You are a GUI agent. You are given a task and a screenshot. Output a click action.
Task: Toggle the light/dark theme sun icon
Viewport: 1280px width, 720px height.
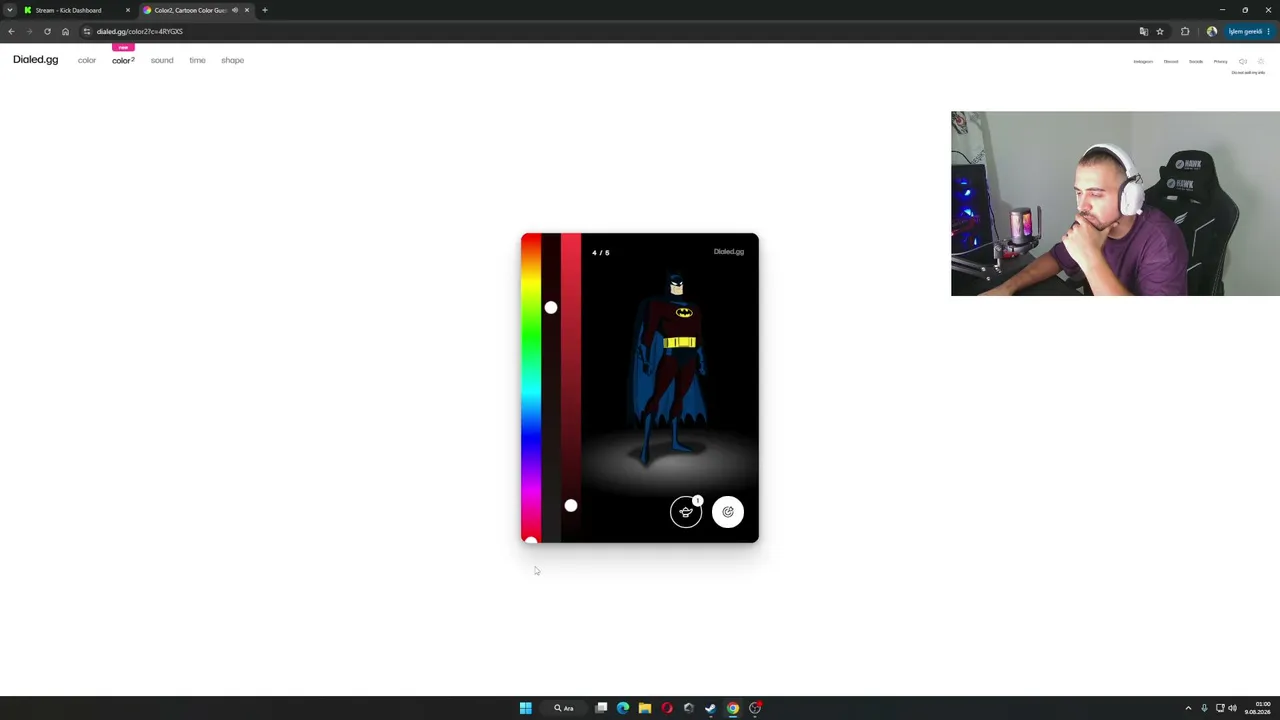1260,61
